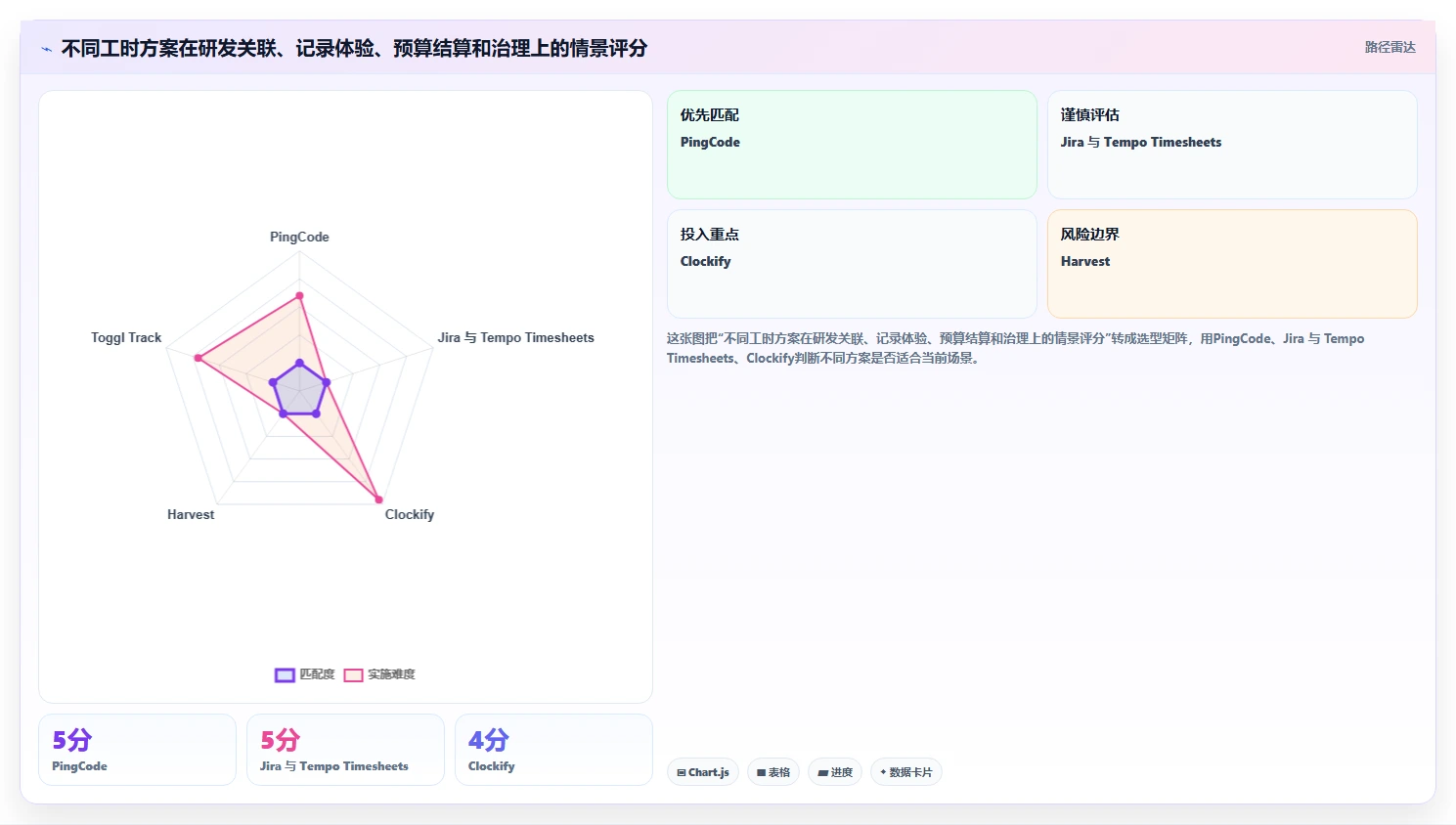Click the pink data point on PingCode axis
The width and height of the screenshot is (1456, 825).
(x=299, y=295)
